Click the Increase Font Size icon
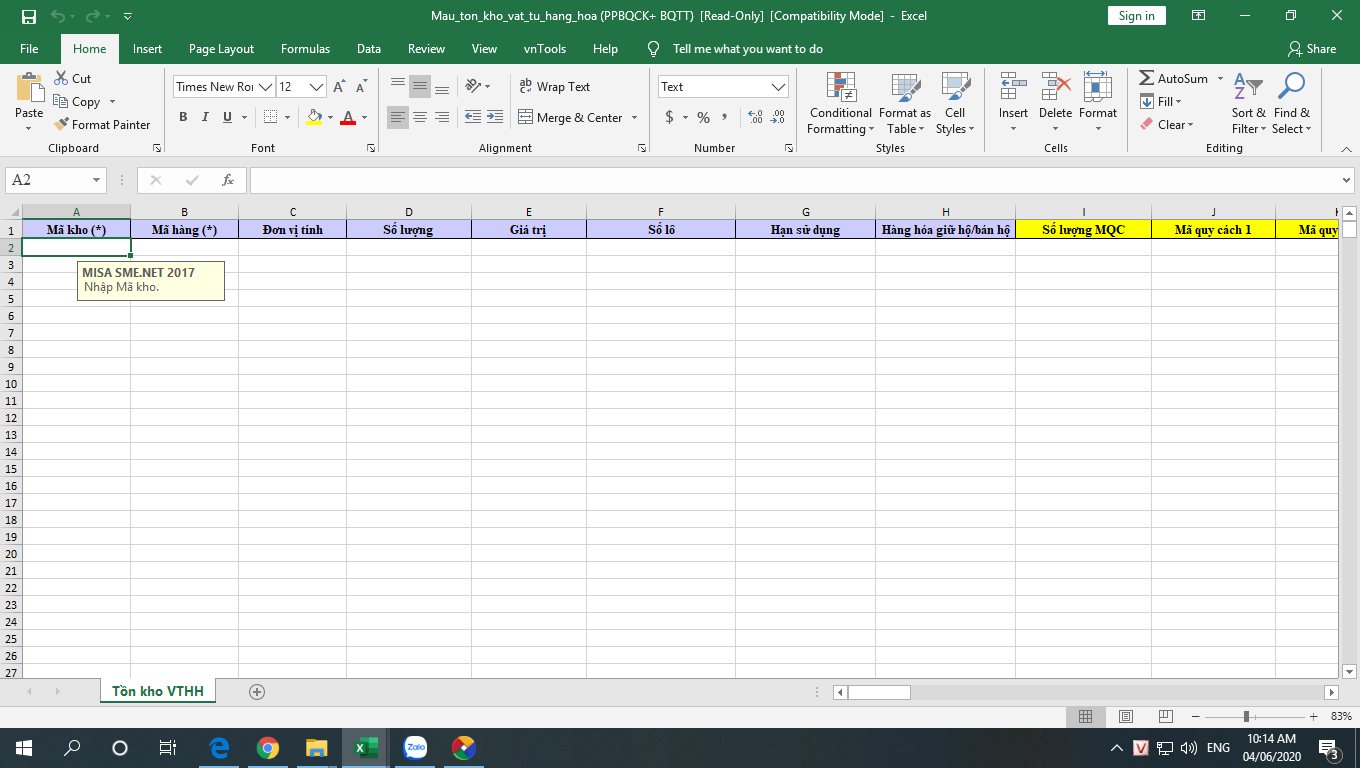Viewport: 1360px width, 768px height. [x=339, y=87]
